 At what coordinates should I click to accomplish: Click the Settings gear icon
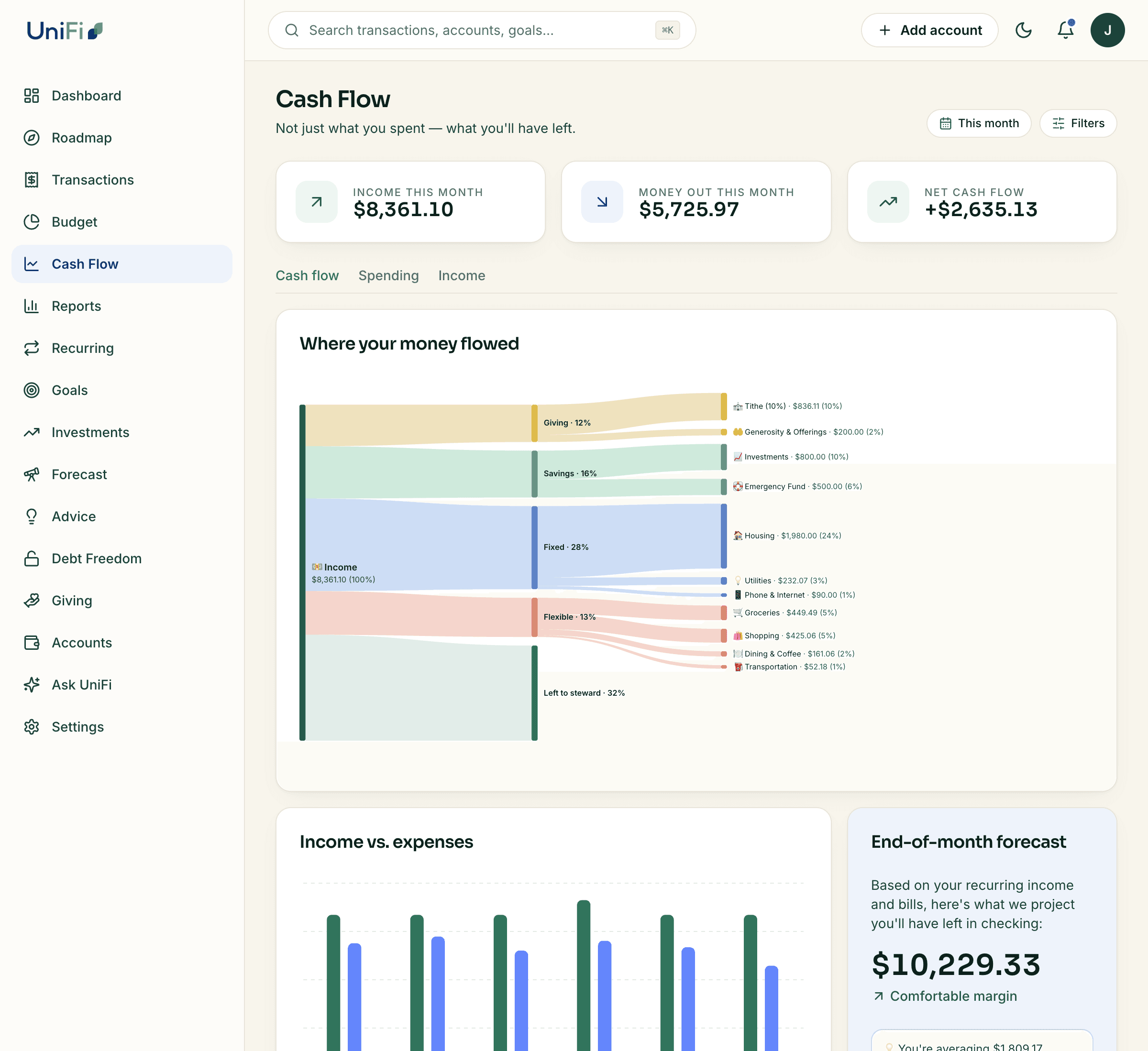(32, 727)
